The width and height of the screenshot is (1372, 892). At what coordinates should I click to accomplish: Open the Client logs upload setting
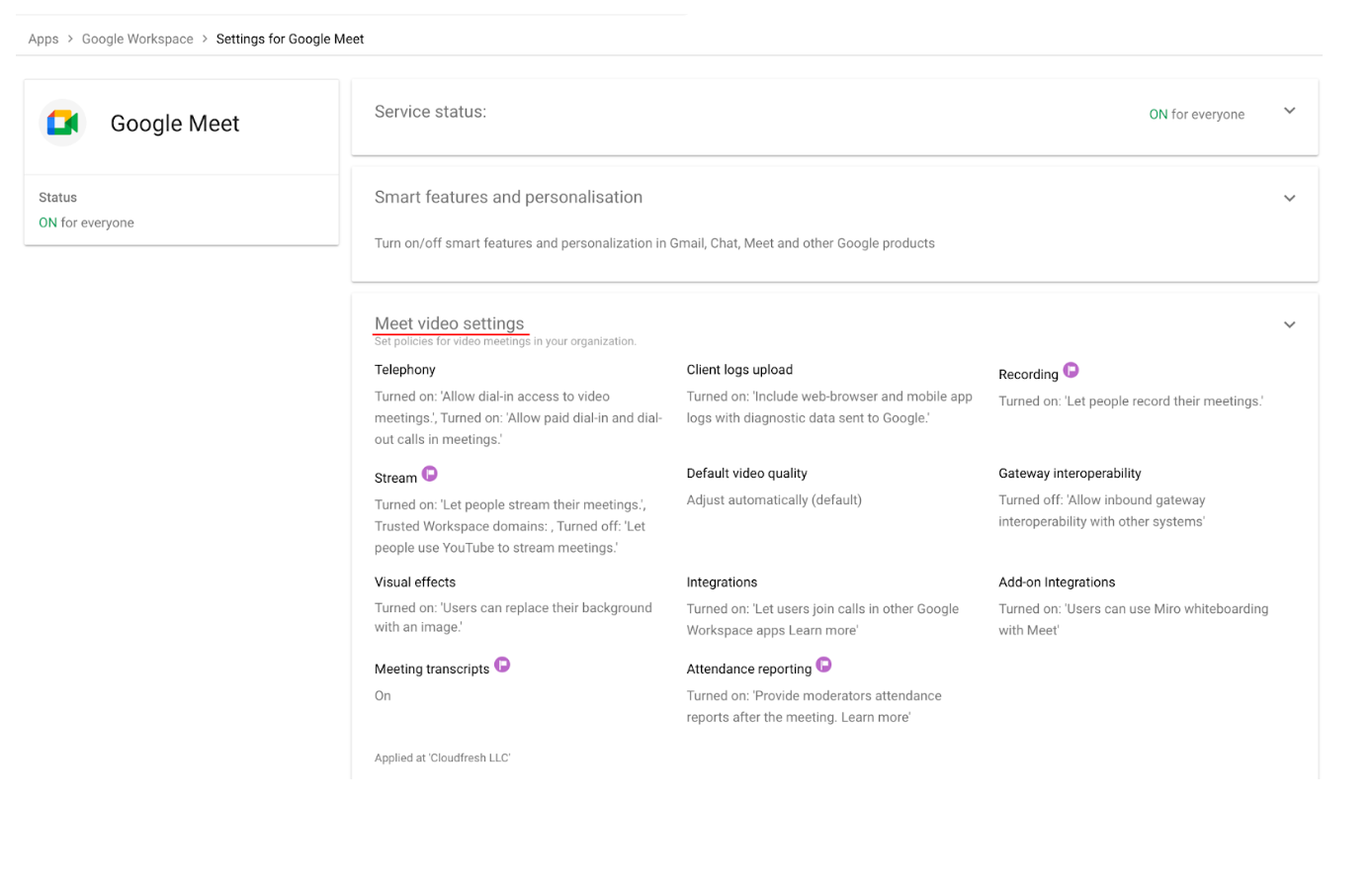[x=739, y=370]
